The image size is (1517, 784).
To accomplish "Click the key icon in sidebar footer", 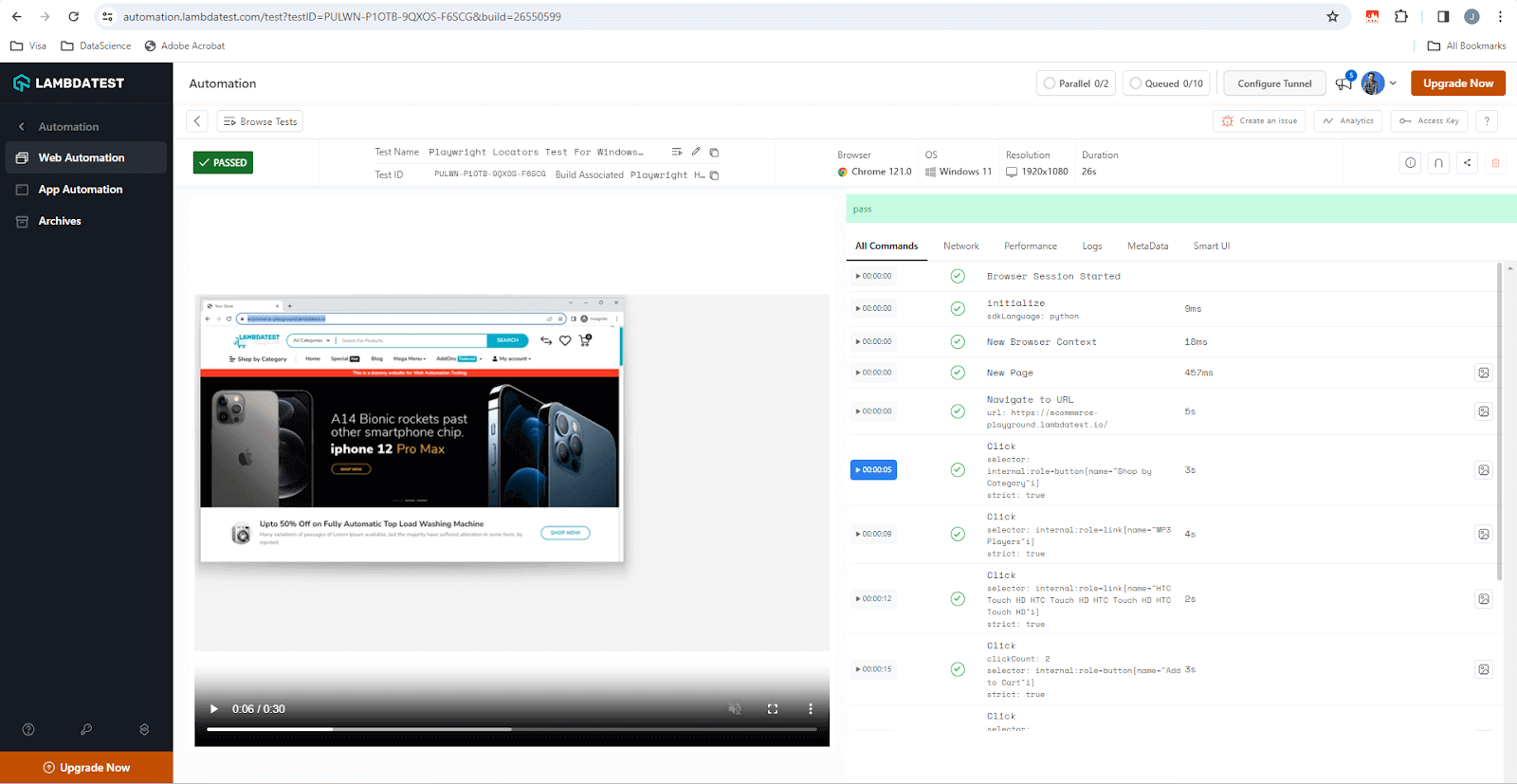I will coord(86,729).
